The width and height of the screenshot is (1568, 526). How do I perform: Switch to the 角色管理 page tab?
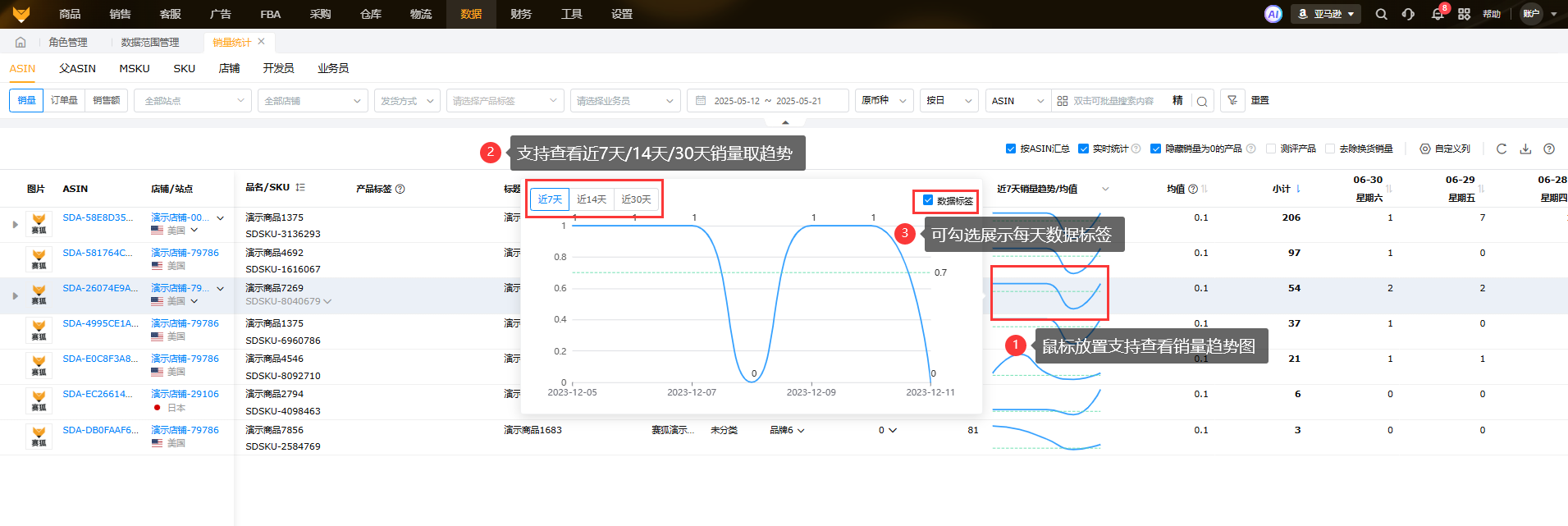[68, 42]
